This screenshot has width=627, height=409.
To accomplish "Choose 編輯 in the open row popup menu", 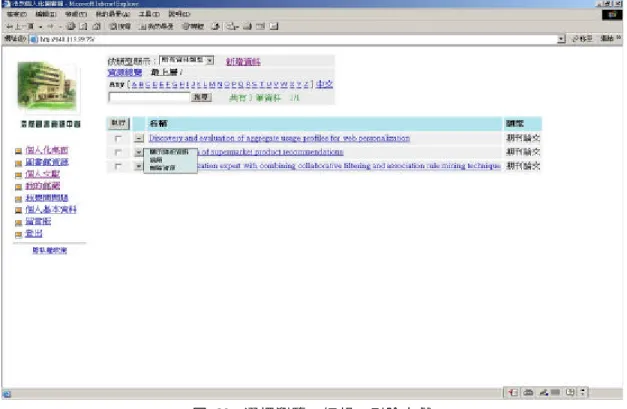I will (156, 160).
